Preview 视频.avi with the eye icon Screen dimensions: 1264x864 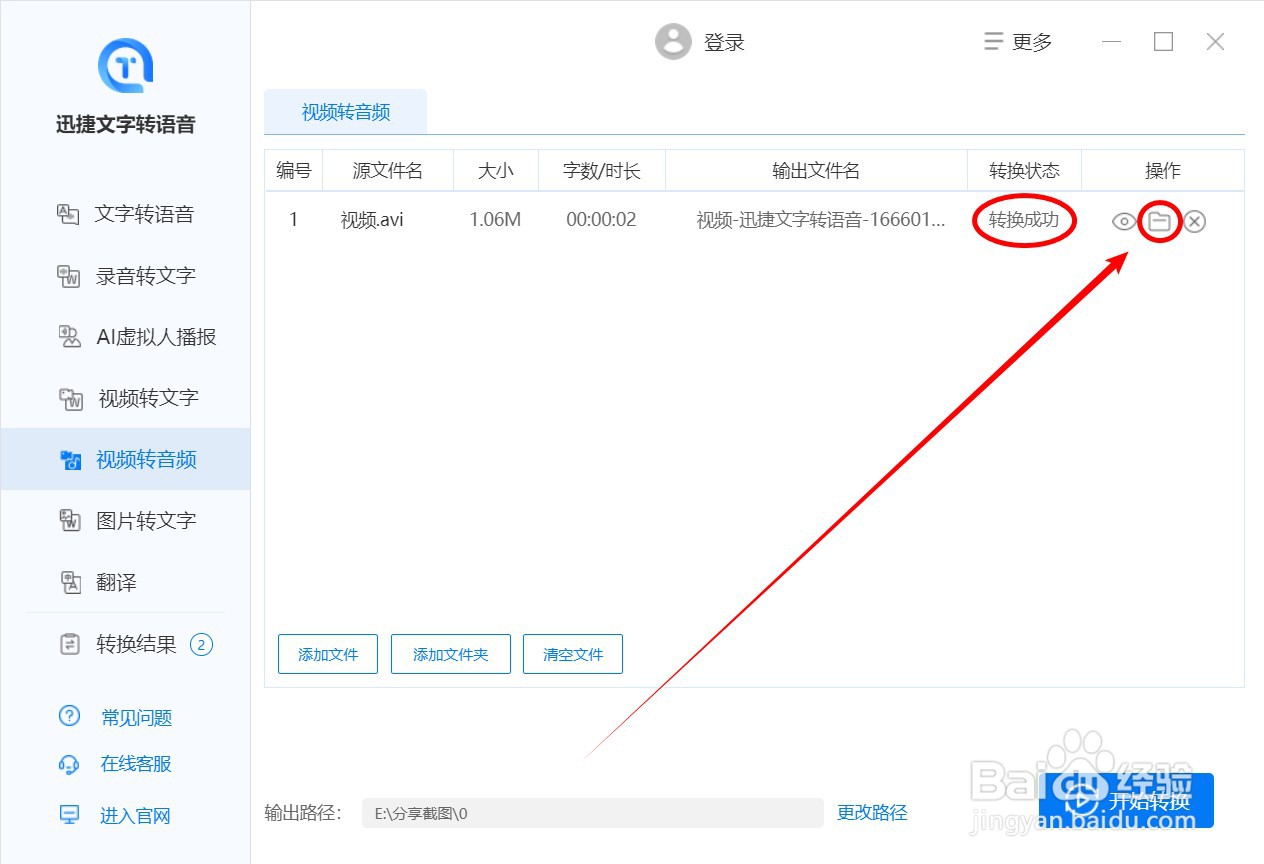coord(1124,221)
